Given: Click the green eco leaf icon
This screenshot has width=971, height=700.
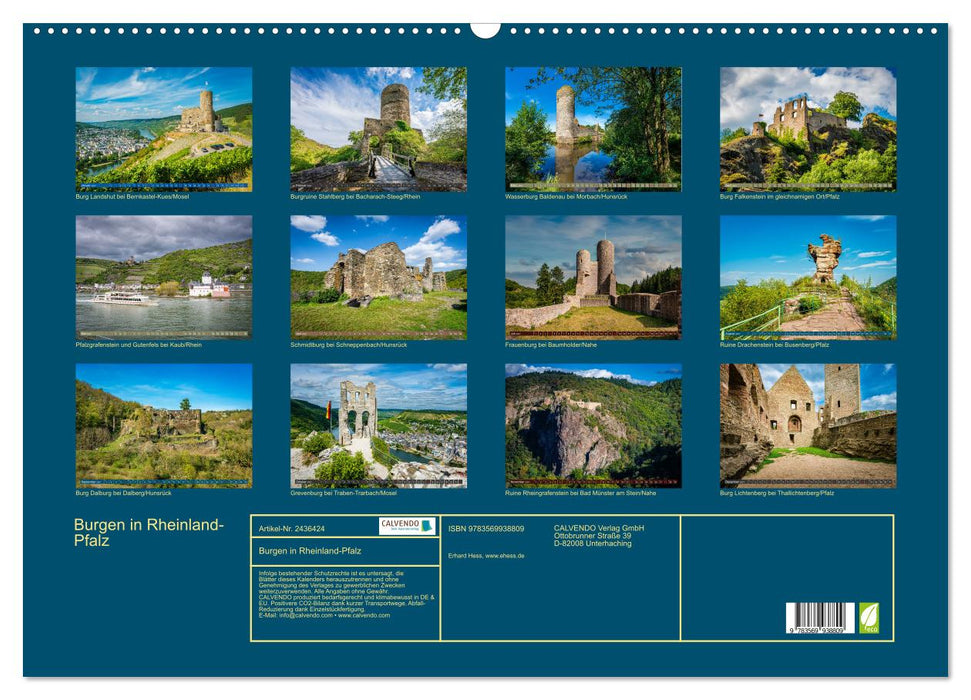Looking at the screenshot, I should tap(868, 618).
